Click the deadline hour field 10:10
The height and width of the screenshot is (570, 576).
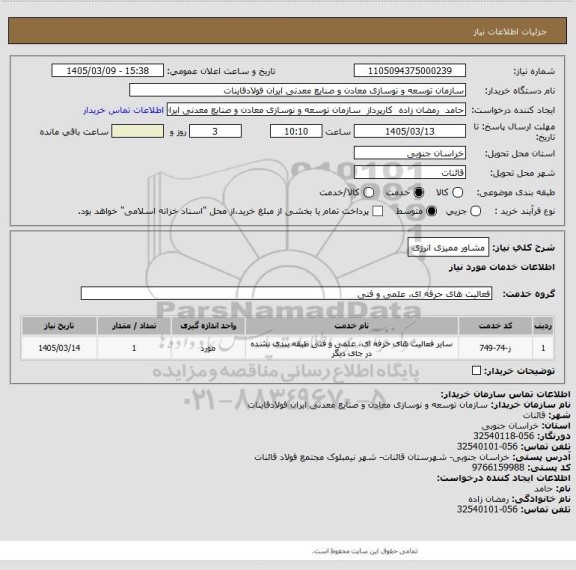[296, 131]
